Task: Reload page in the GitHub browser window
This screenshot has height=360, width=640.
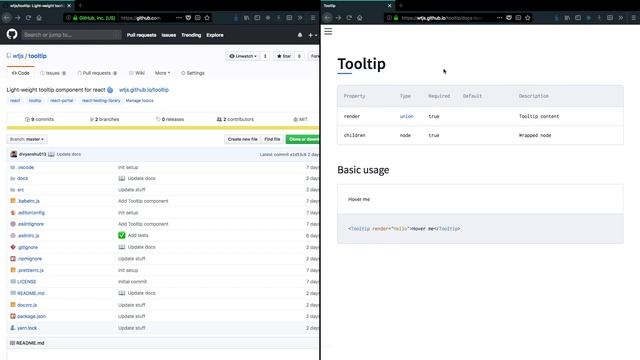Action: [x=28, y=18]
